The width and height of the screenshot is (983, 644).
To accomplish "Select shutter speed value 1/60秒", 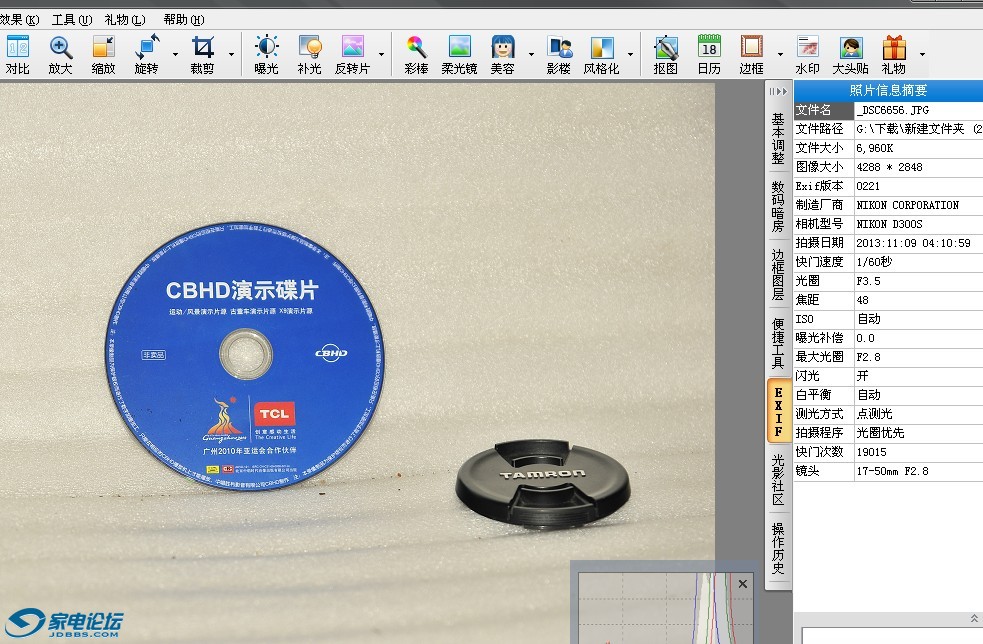I will [x=874, y=262].
